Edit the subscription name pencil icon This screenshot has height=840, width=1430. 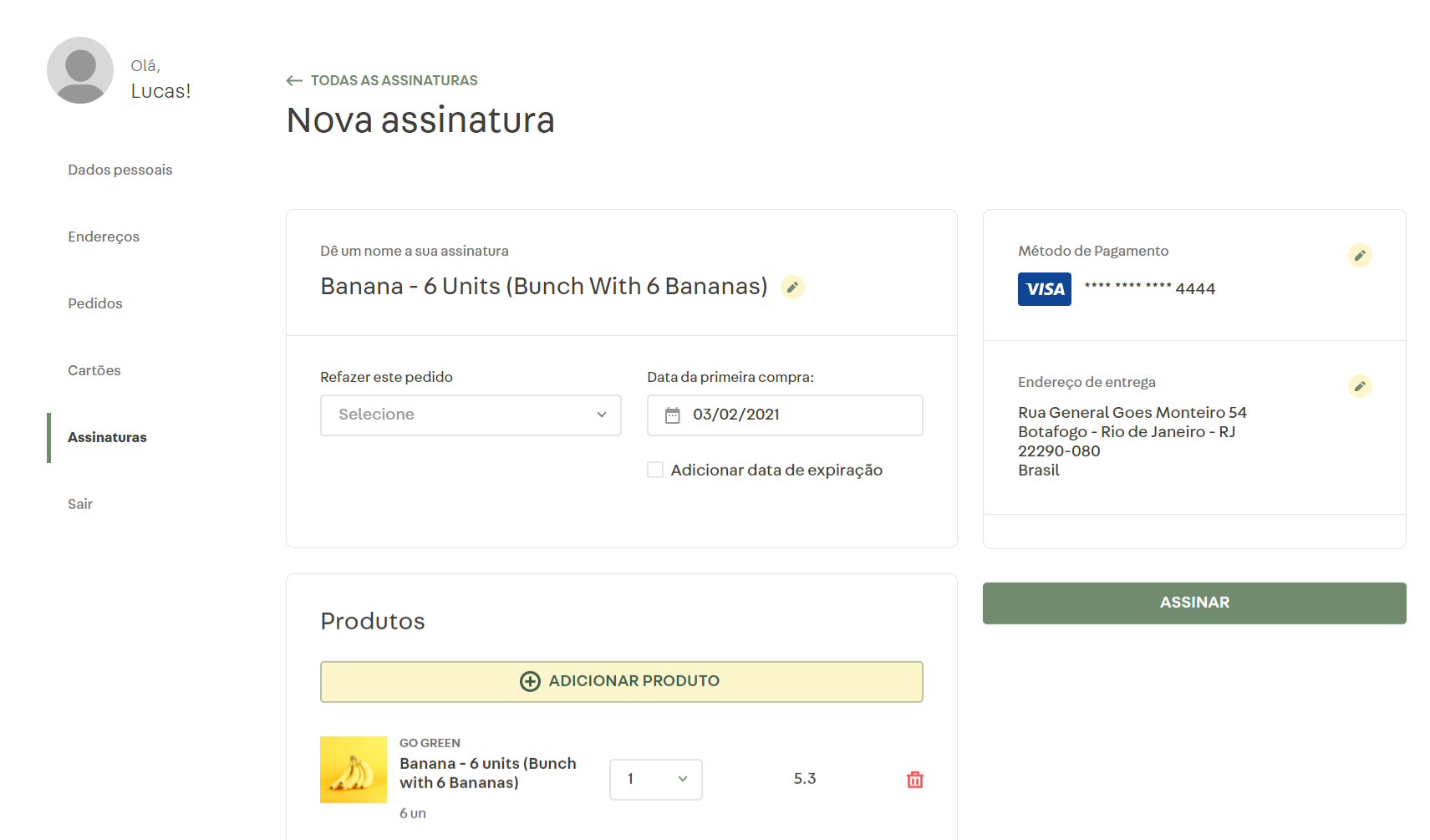[x=792, y=288]
